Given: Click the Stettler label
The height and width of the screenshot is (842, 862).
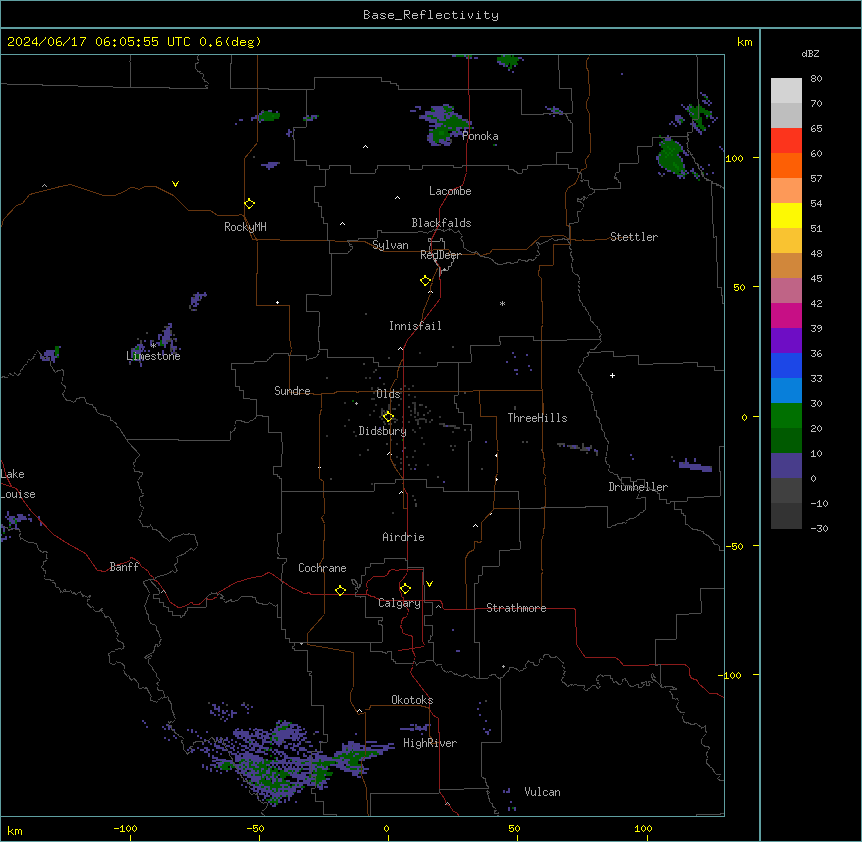Looking at the screenshot, I should click(x=634, y=237).
